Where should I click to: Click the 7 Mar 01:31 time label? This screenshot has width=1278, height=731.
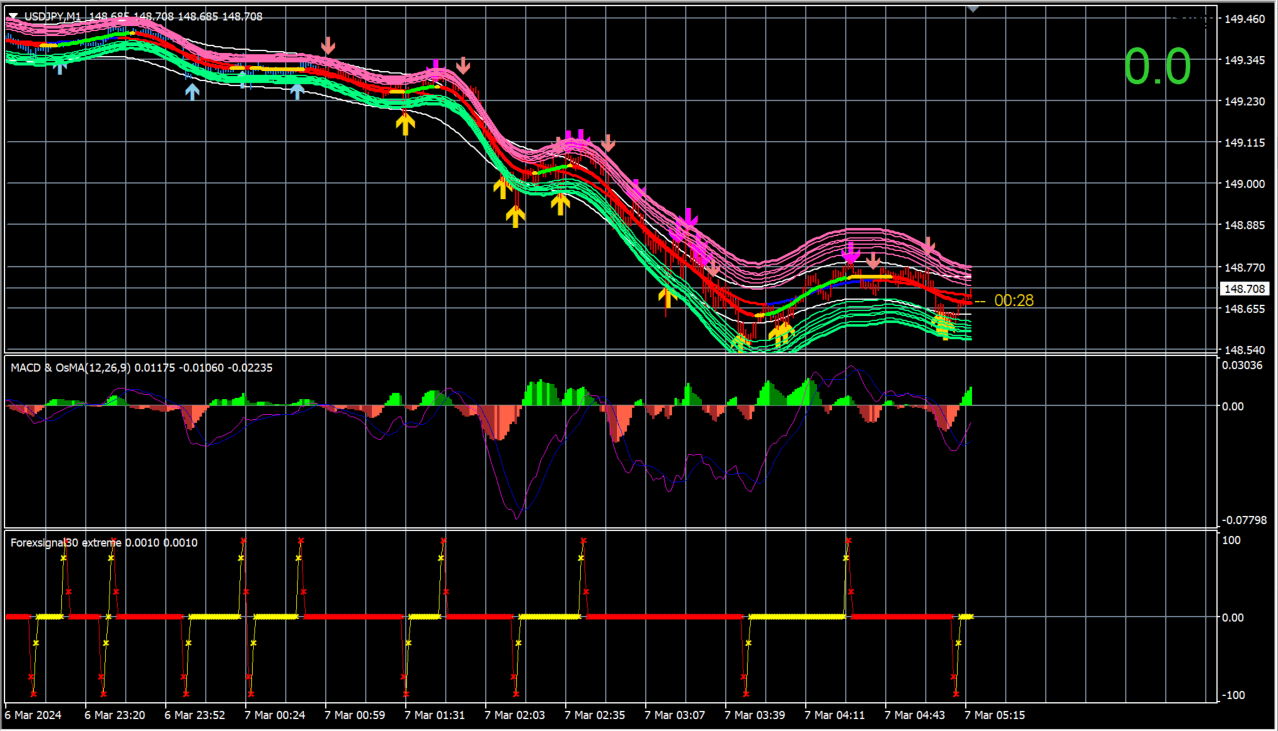(435, 716)
